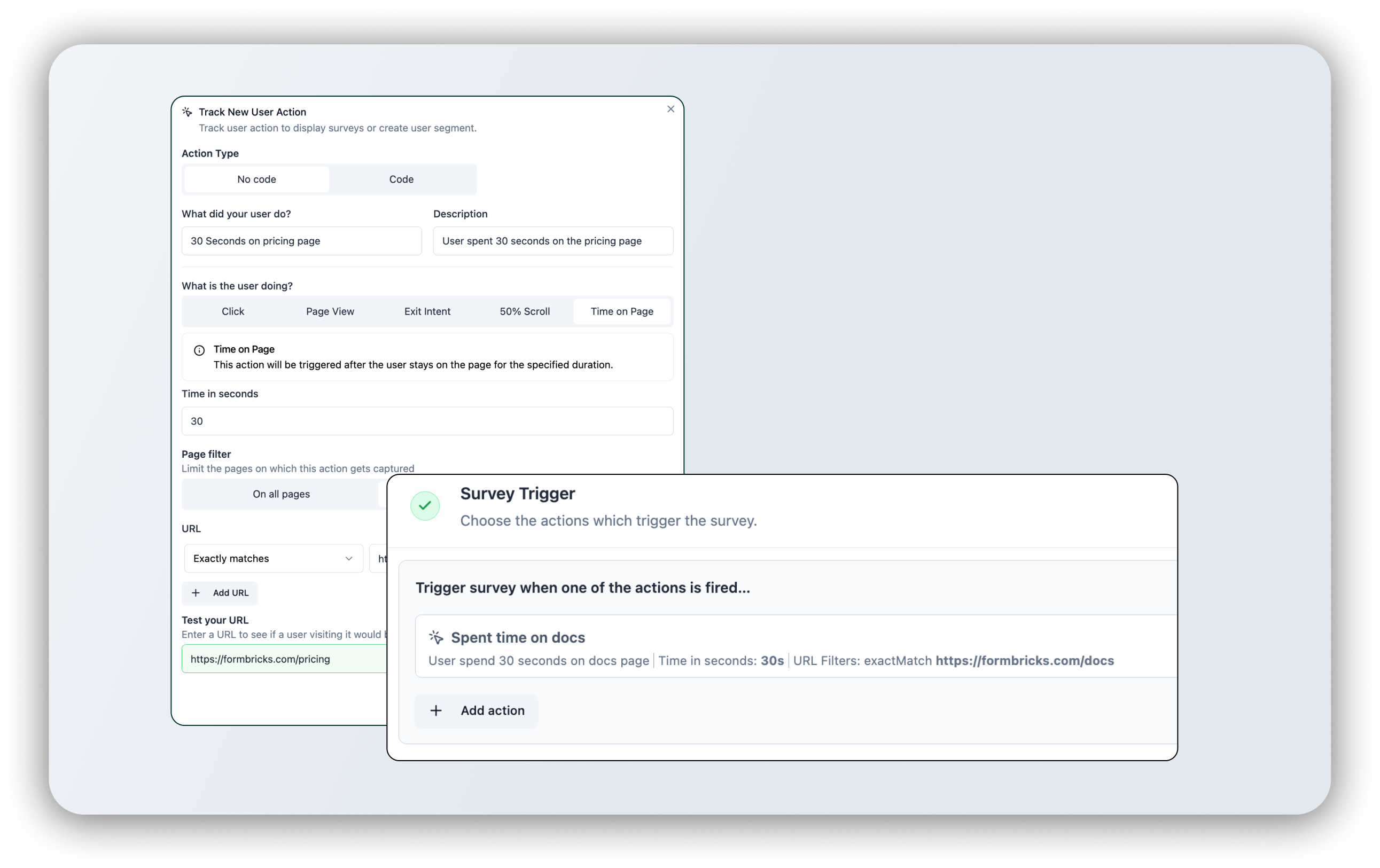Focus the Time in seconds field
This screenshot has height=868, width=1380.
coord(427,421)
